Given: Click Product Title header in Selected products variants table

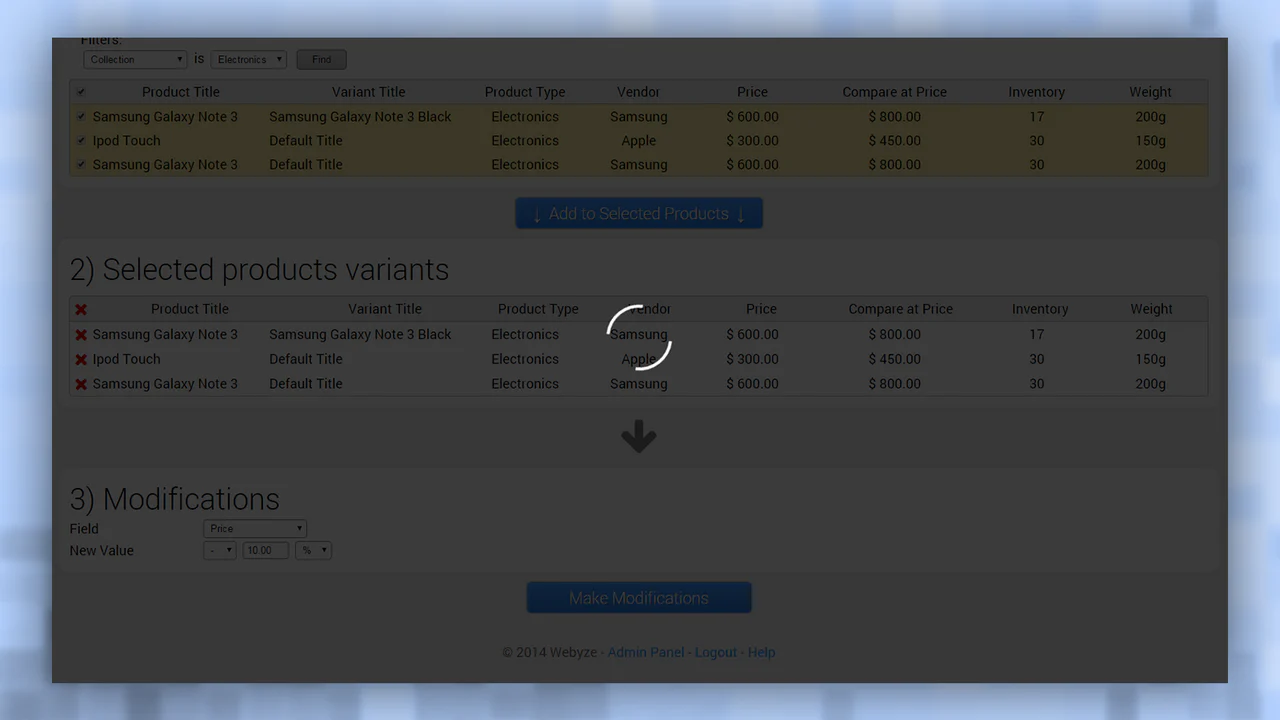Looking at the screenshot, I should tap(190, 309).
